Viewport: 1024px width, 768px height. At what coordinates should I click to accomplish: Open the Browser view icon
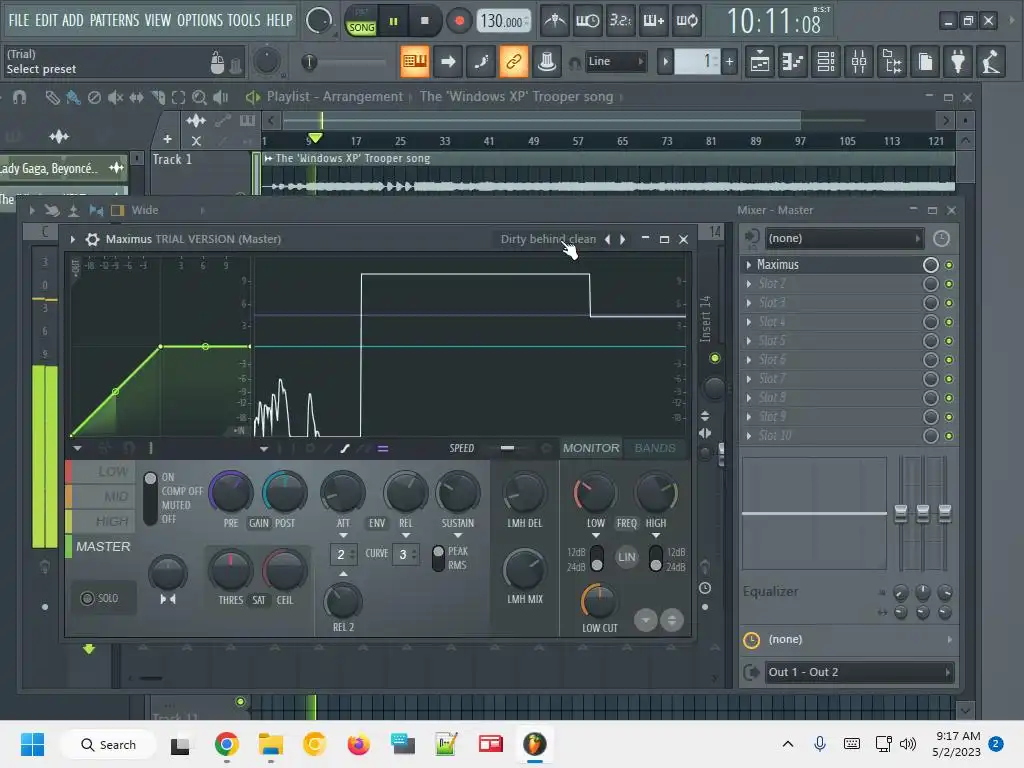pyautogui.click(x=892, y=62)
